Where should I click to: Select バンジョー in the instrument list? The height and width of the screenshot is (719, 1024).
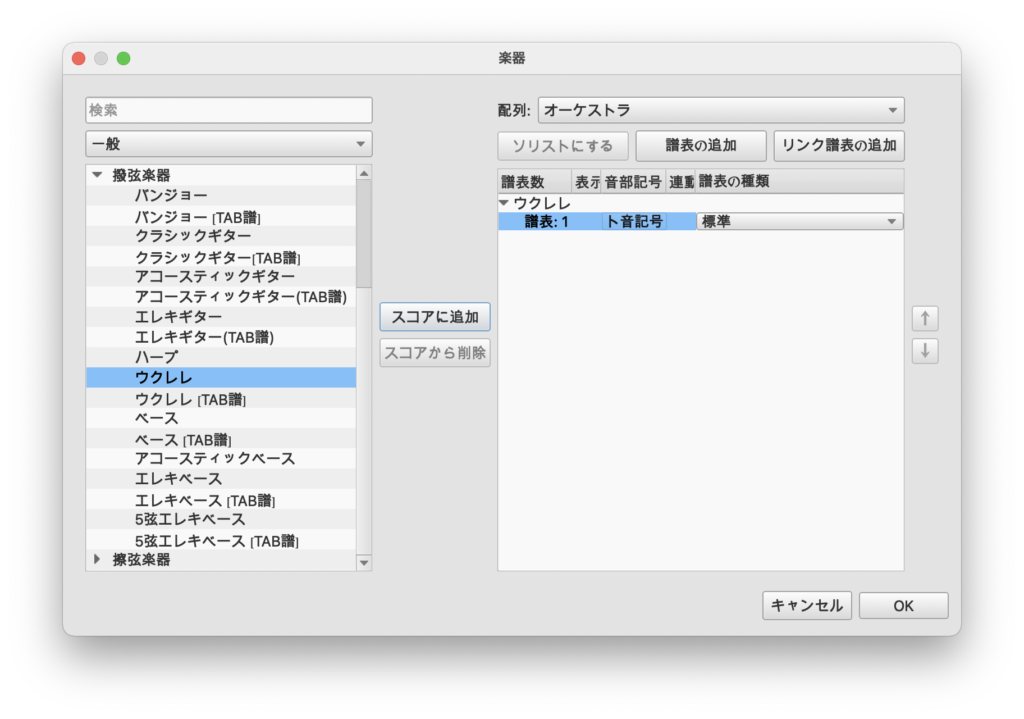pos(171,196)
